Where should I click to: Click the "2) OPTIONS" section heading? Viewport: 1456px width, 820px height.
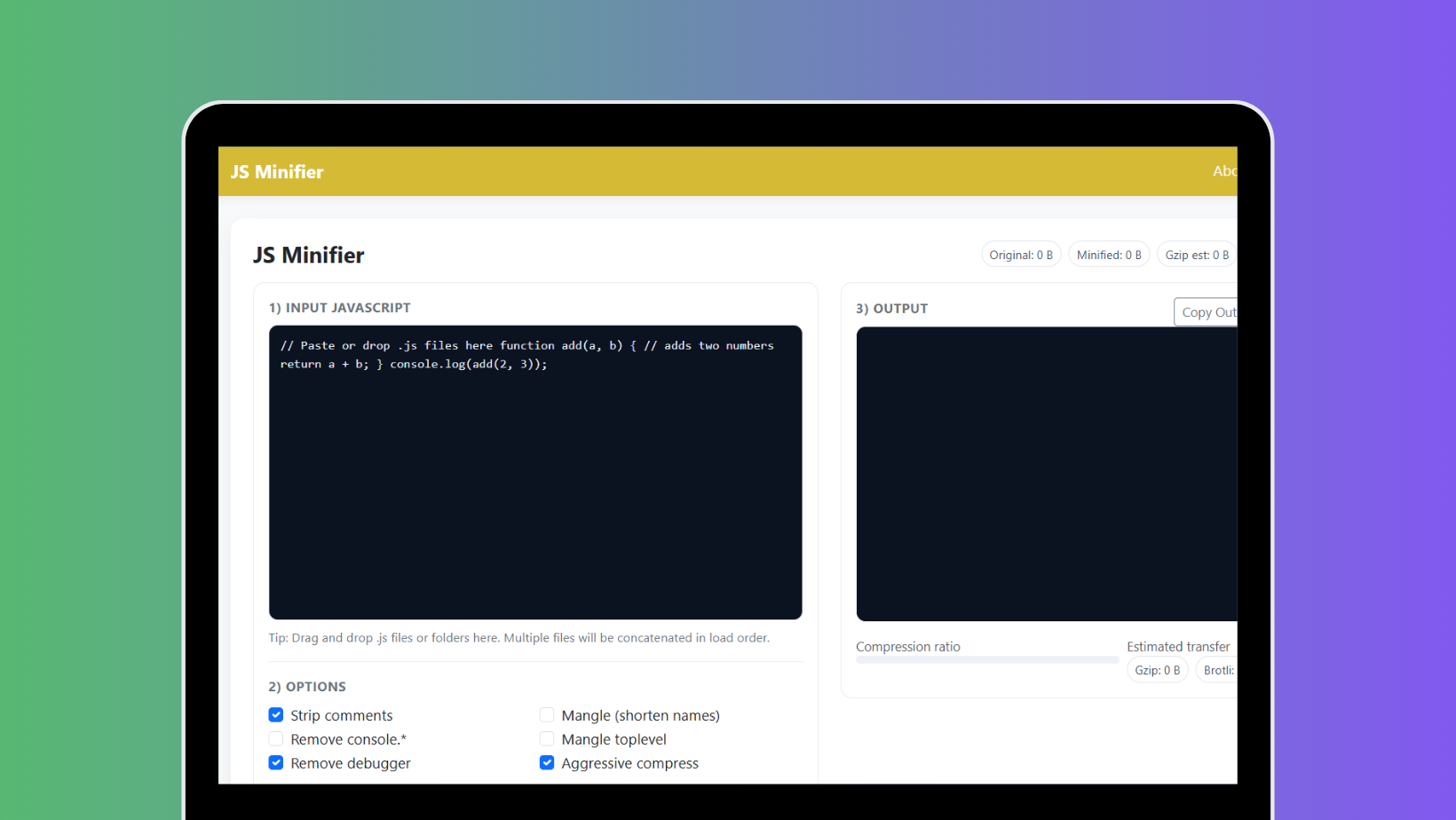pos(306,686)
